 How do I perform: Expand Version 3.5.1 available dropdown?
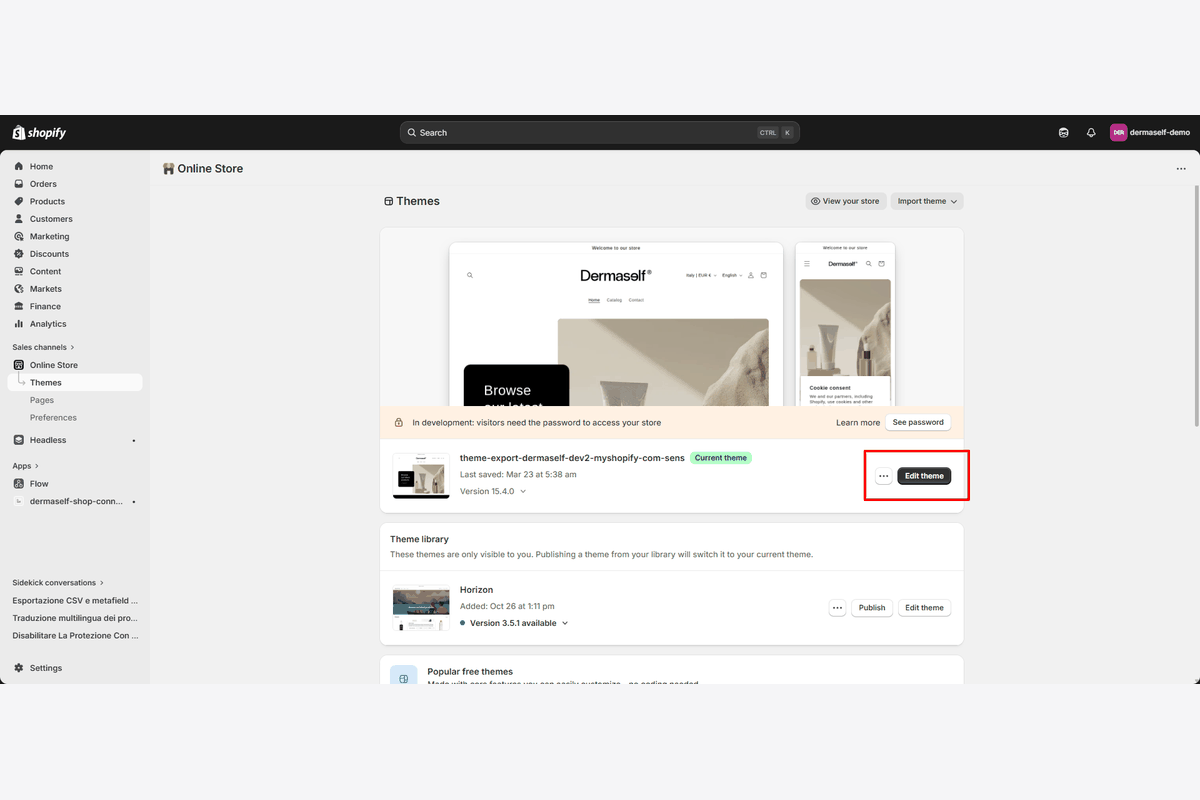click(514, 623)
